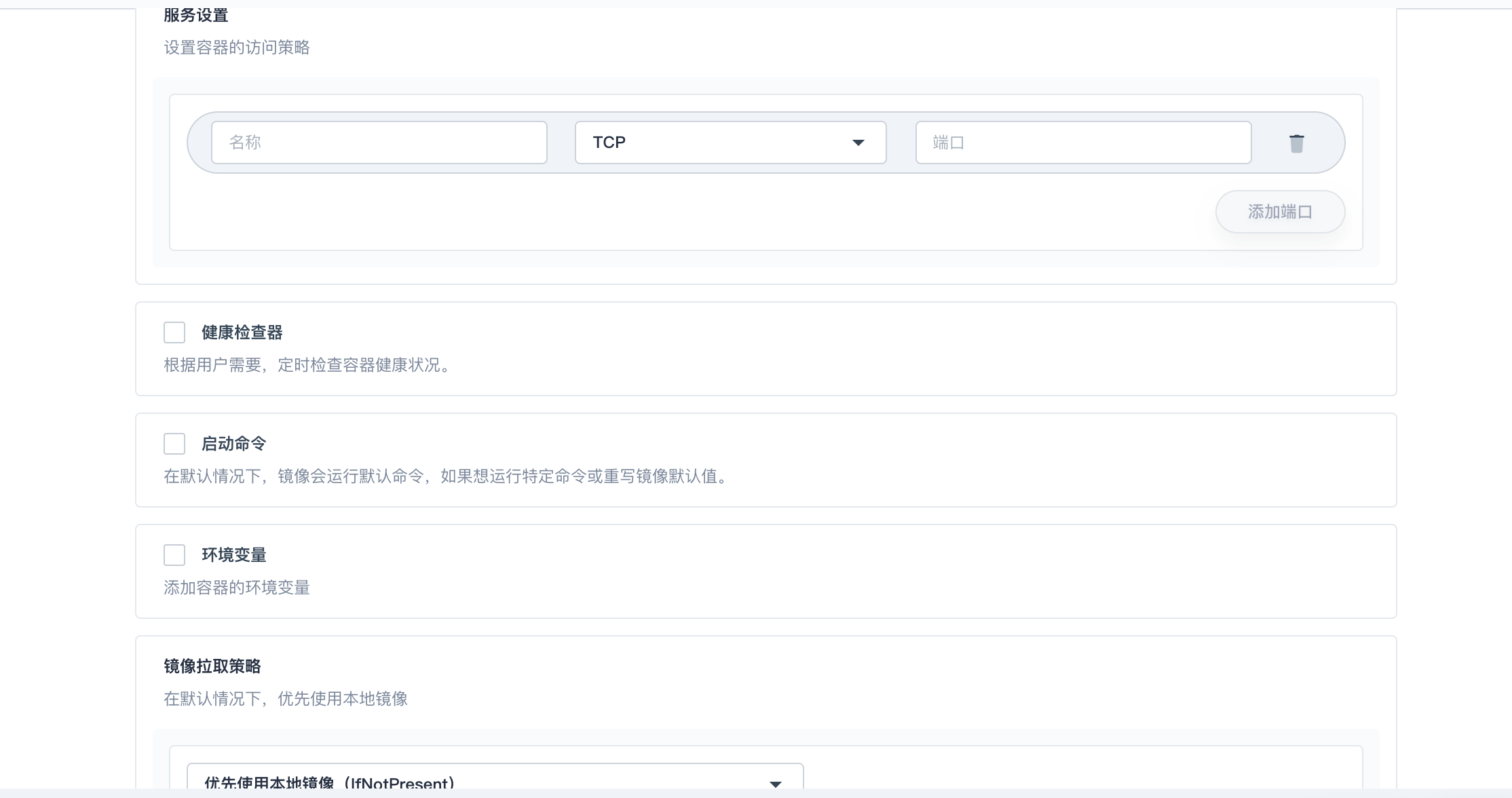Open the TCP protocol dropdown
This screenshot has height=798, width=1512.
tap(731, 142)
